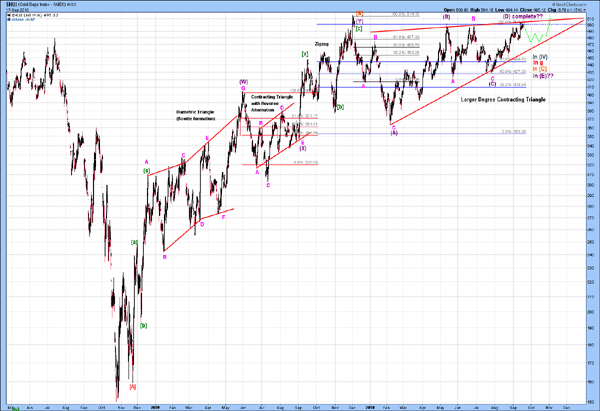
Task: Click the Open High Low Close header readout
Action: [x=514, y=10]
